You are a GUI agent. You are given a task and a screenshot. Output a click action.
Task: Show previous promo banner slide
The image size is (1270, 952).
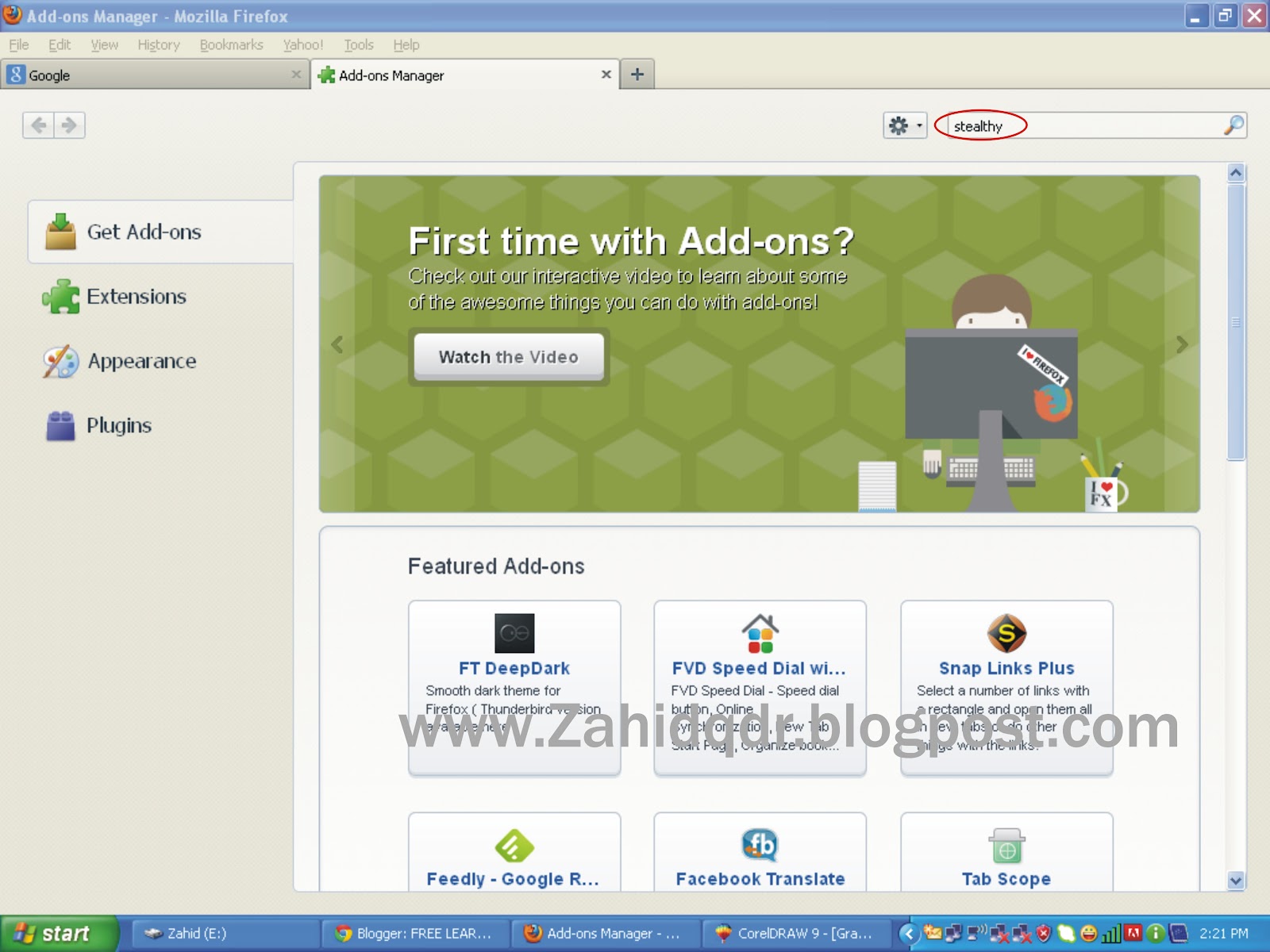(x=337, y=344)
